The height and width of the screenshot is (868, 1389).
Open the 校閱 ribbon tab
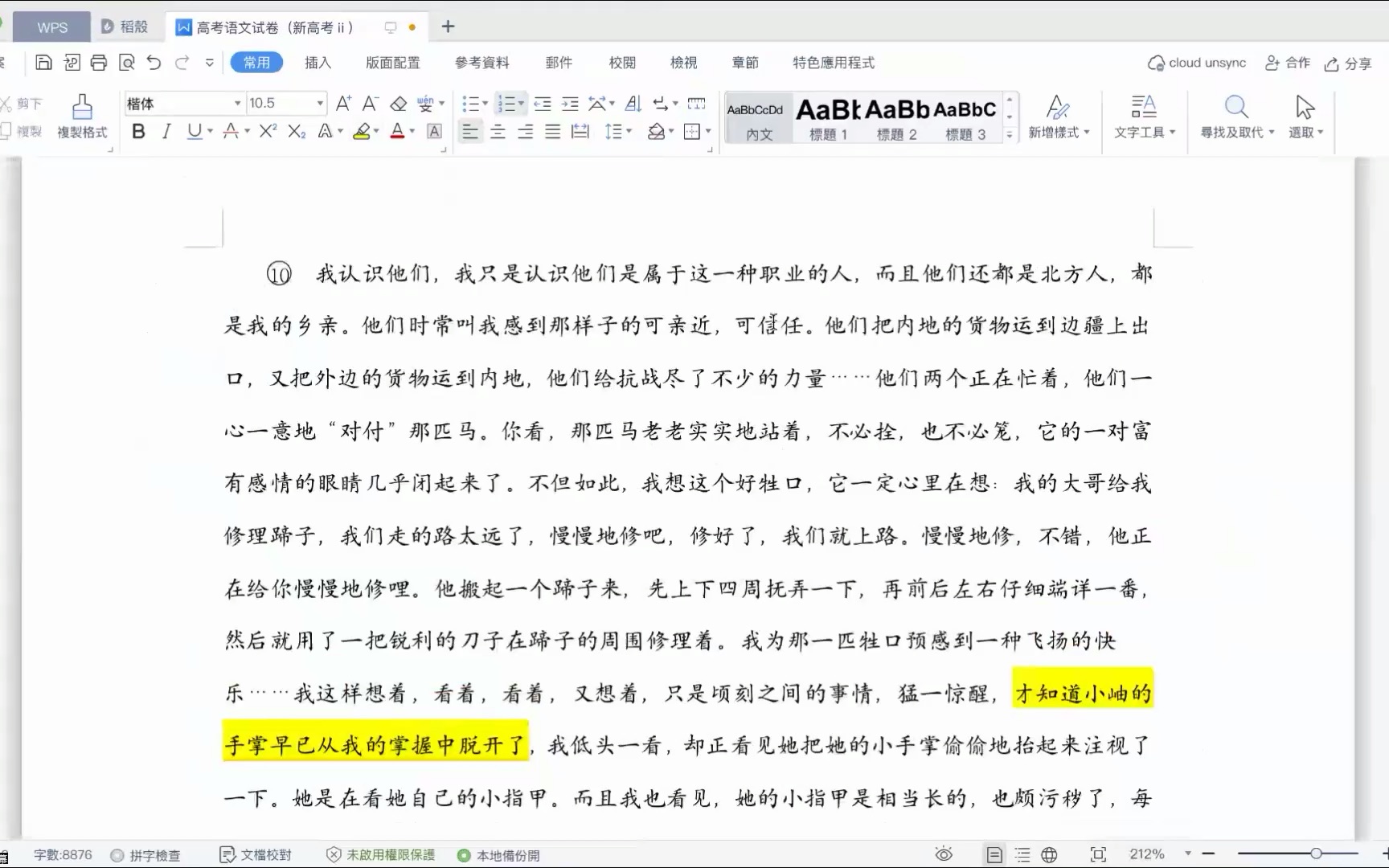(x=621, y=63)
